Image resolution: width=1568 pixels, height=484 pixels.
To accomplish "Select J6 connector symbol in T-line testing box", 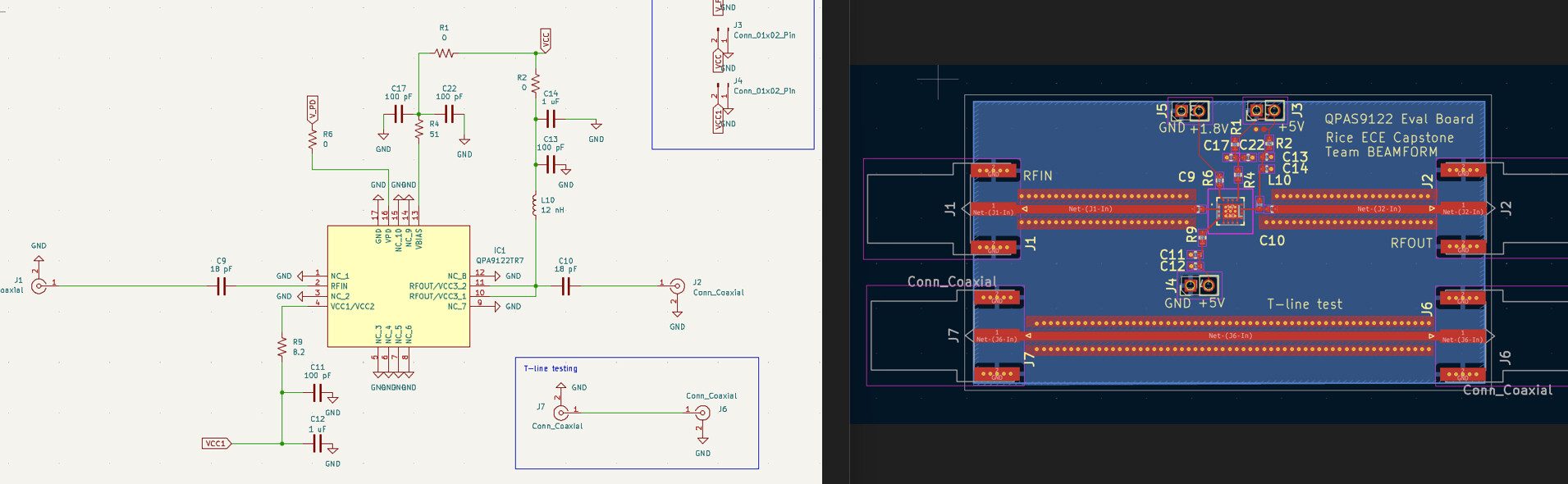I will point(702,413).
